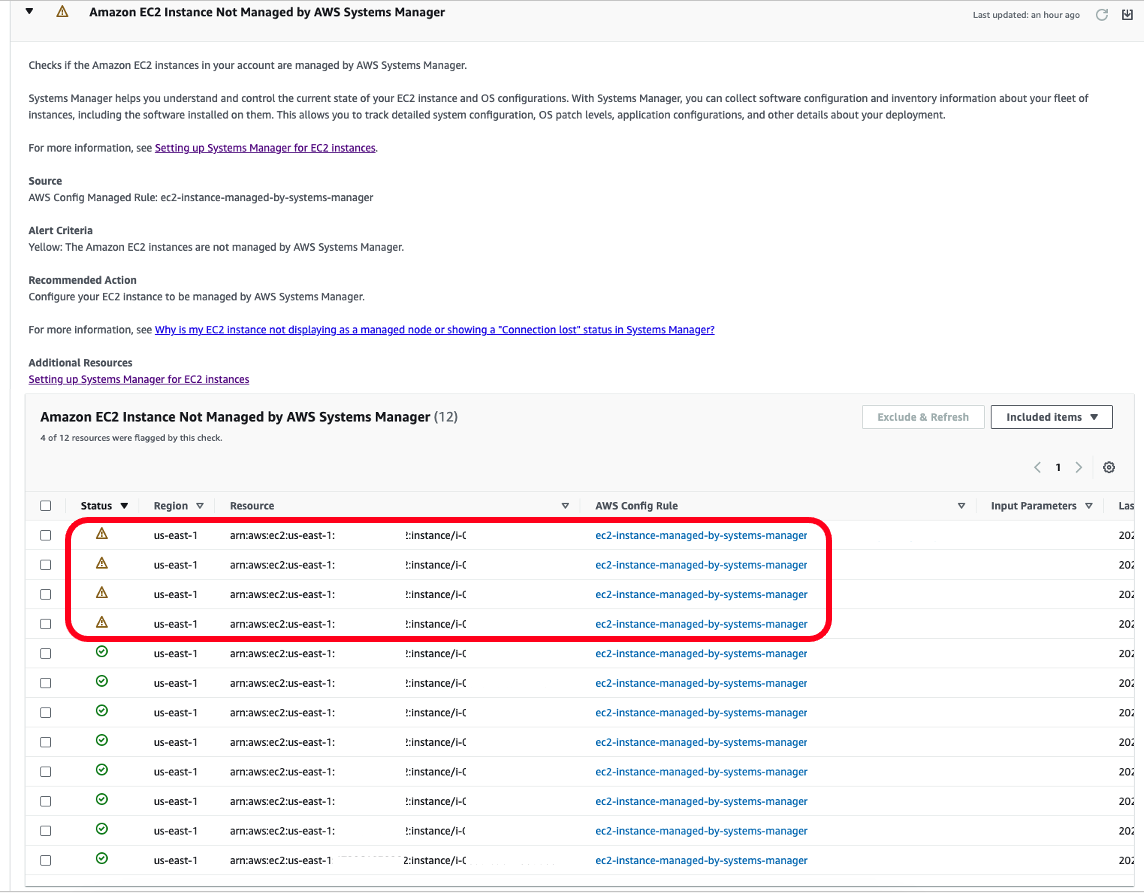Go to the next page of results
This screenshot has height=893, width=1144.
pos(1078,468)
